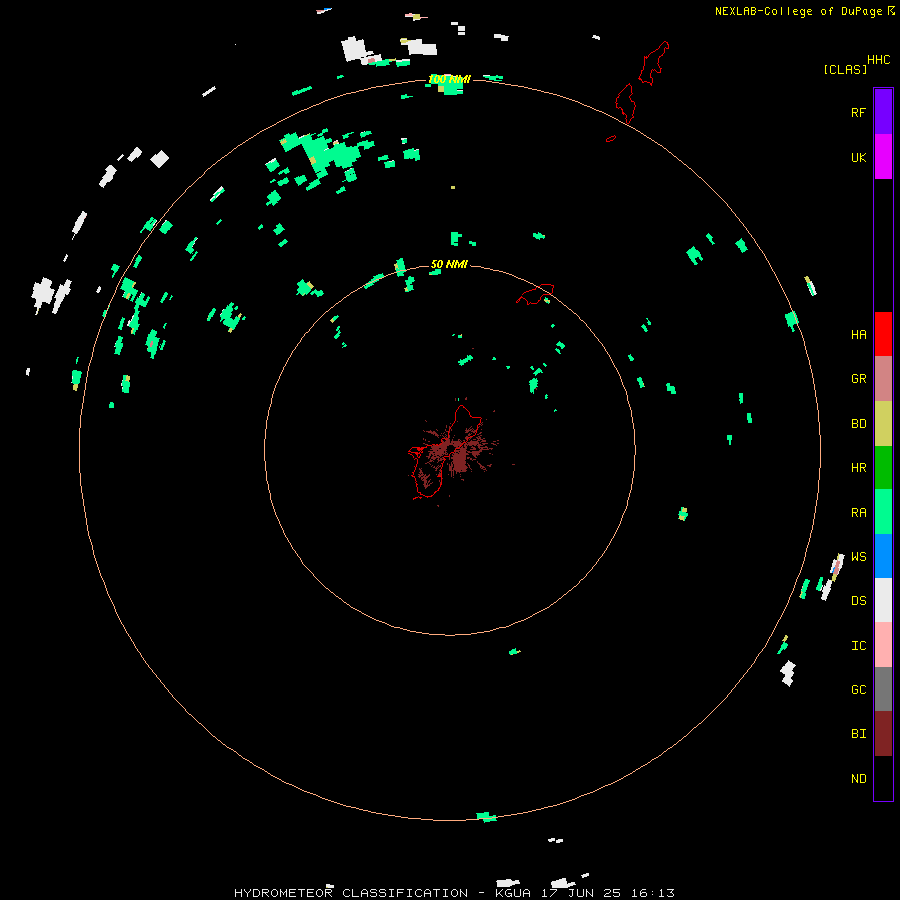Click the HYDROMETEOR CLASSIFICATION title text
The width and height of the screenshot is (900, 900).
coord(351,893)
